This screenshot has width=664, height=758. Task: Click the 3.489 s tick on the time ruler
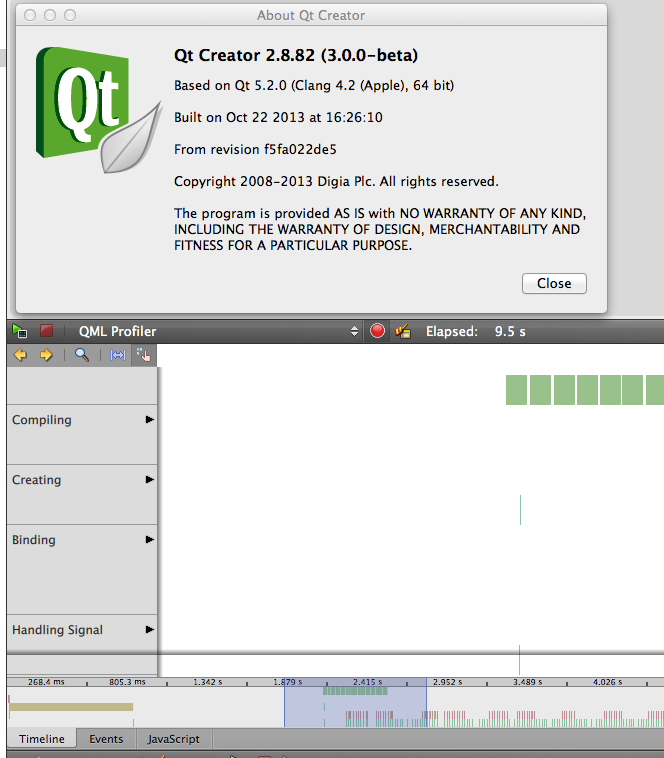[527, 682]
